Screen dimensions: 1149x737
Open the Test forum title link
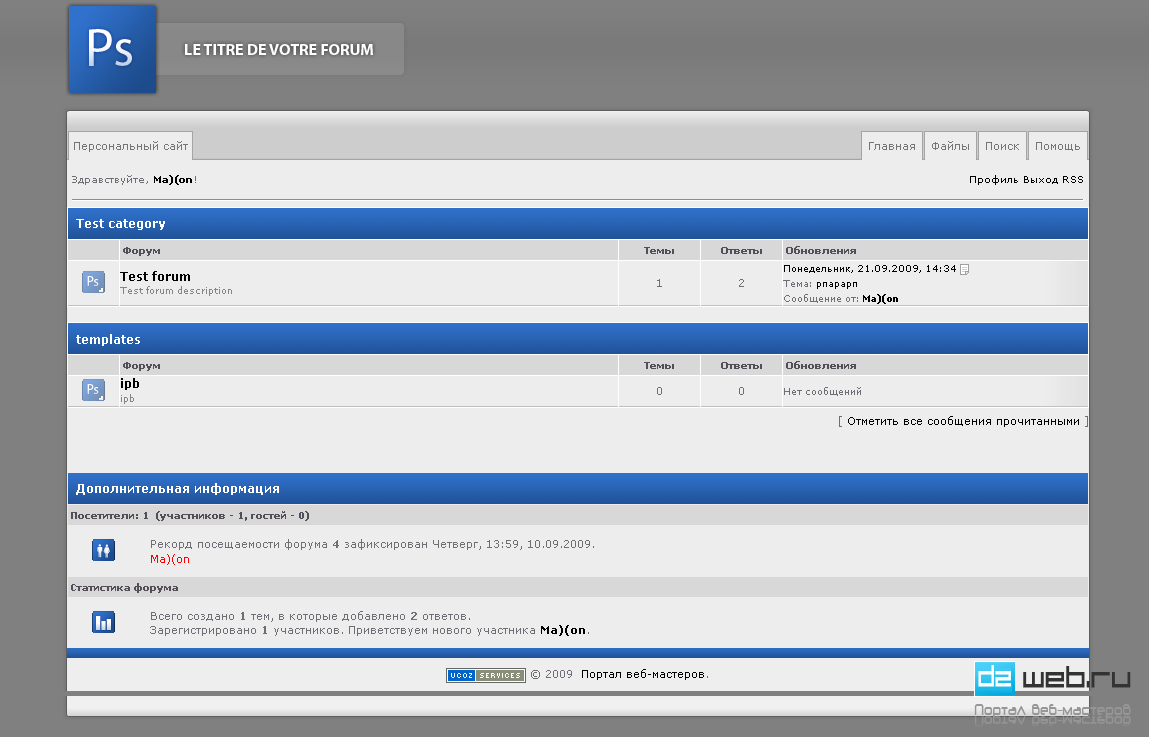pyautogui.click(x=155, y=276)
